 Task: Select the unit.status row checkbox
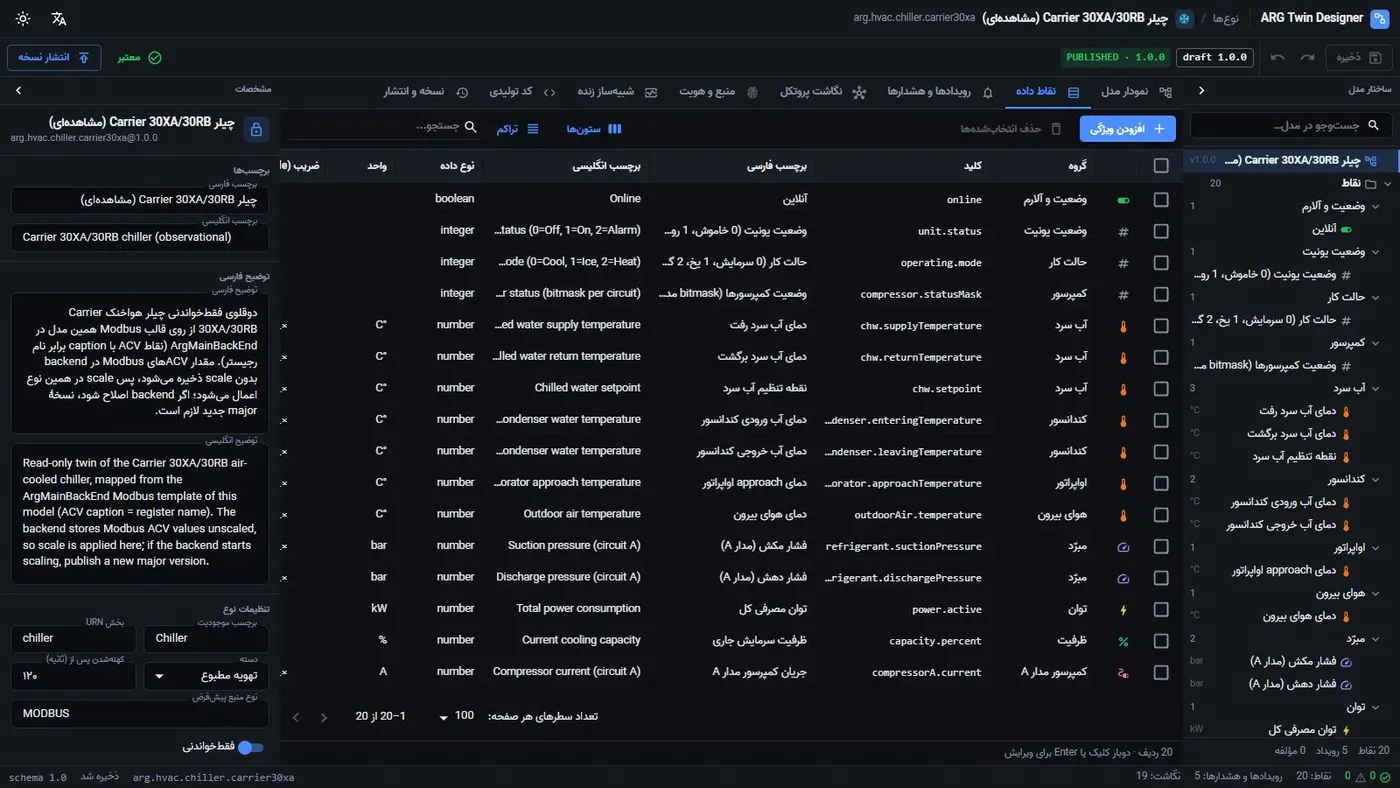pyautogui.click(x=1161, y=231)
